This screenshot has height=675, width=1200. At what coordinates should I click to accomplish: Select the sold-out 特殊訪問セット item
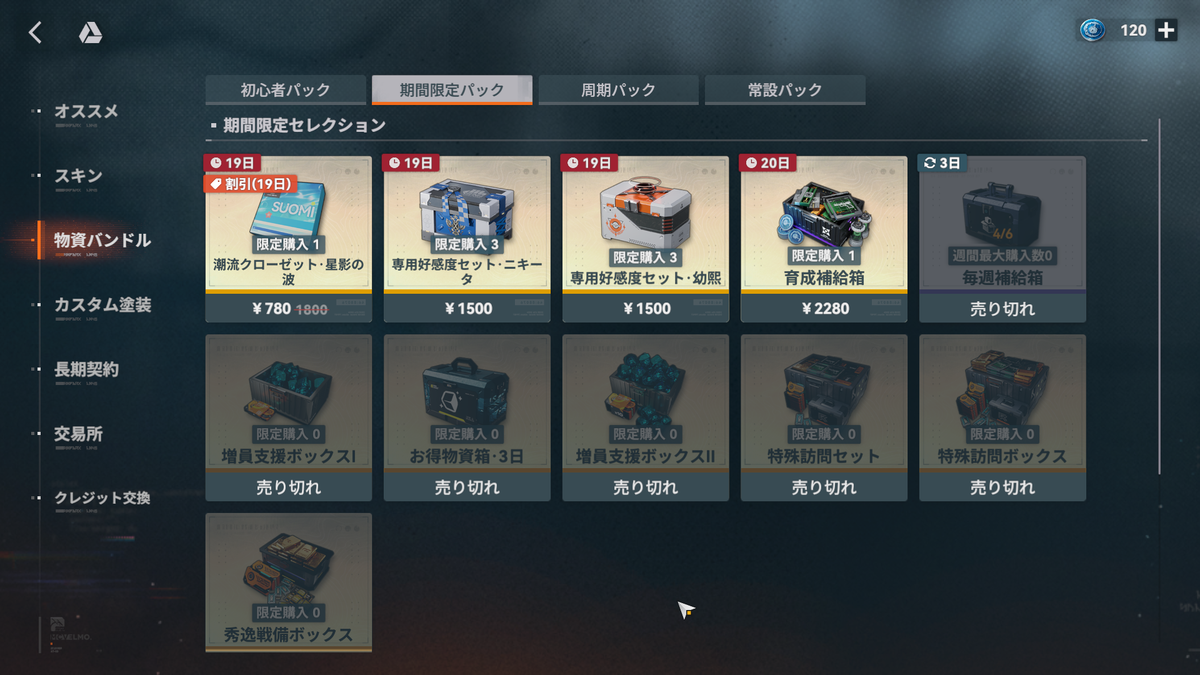(824, 418)
